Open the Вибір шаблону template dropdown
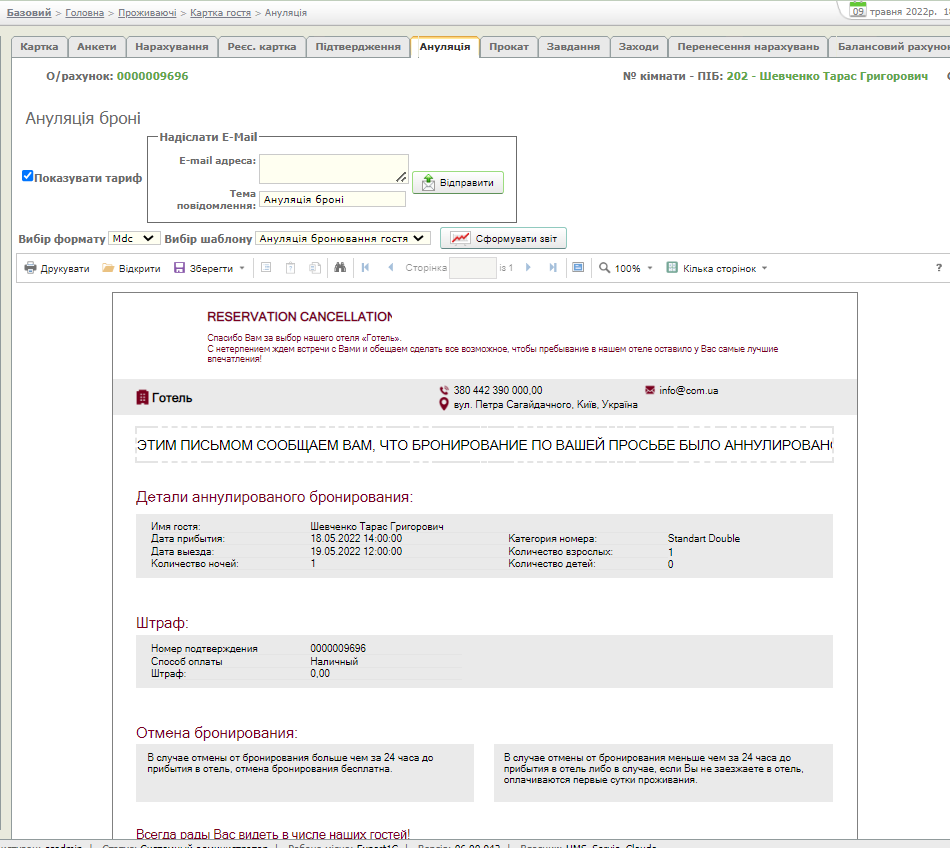The image size is (950, 848). [x=343, y=238]
